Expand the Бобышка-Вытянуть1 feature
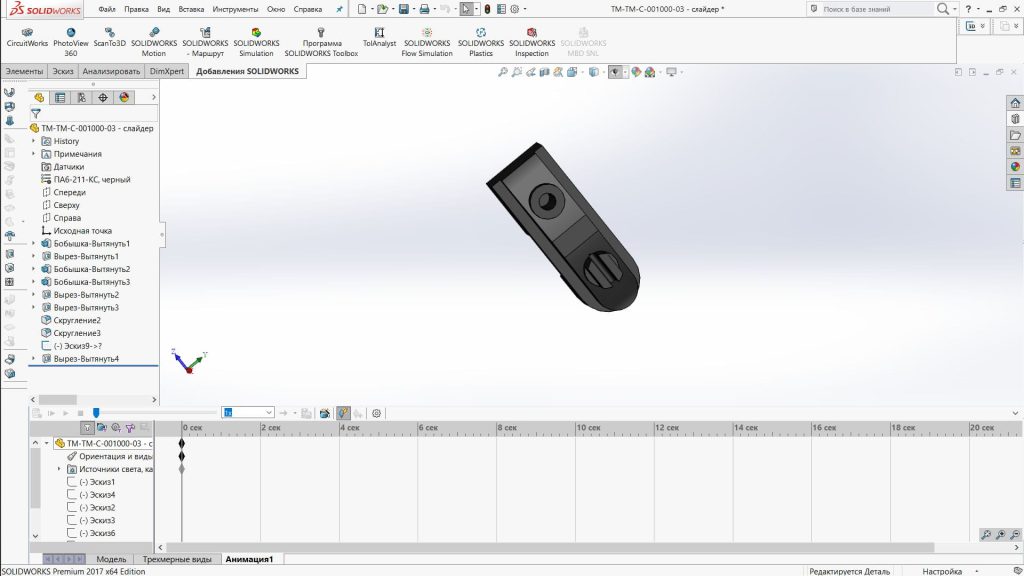This screenshot has height=576, width=1024. click(x=34, y=243)
